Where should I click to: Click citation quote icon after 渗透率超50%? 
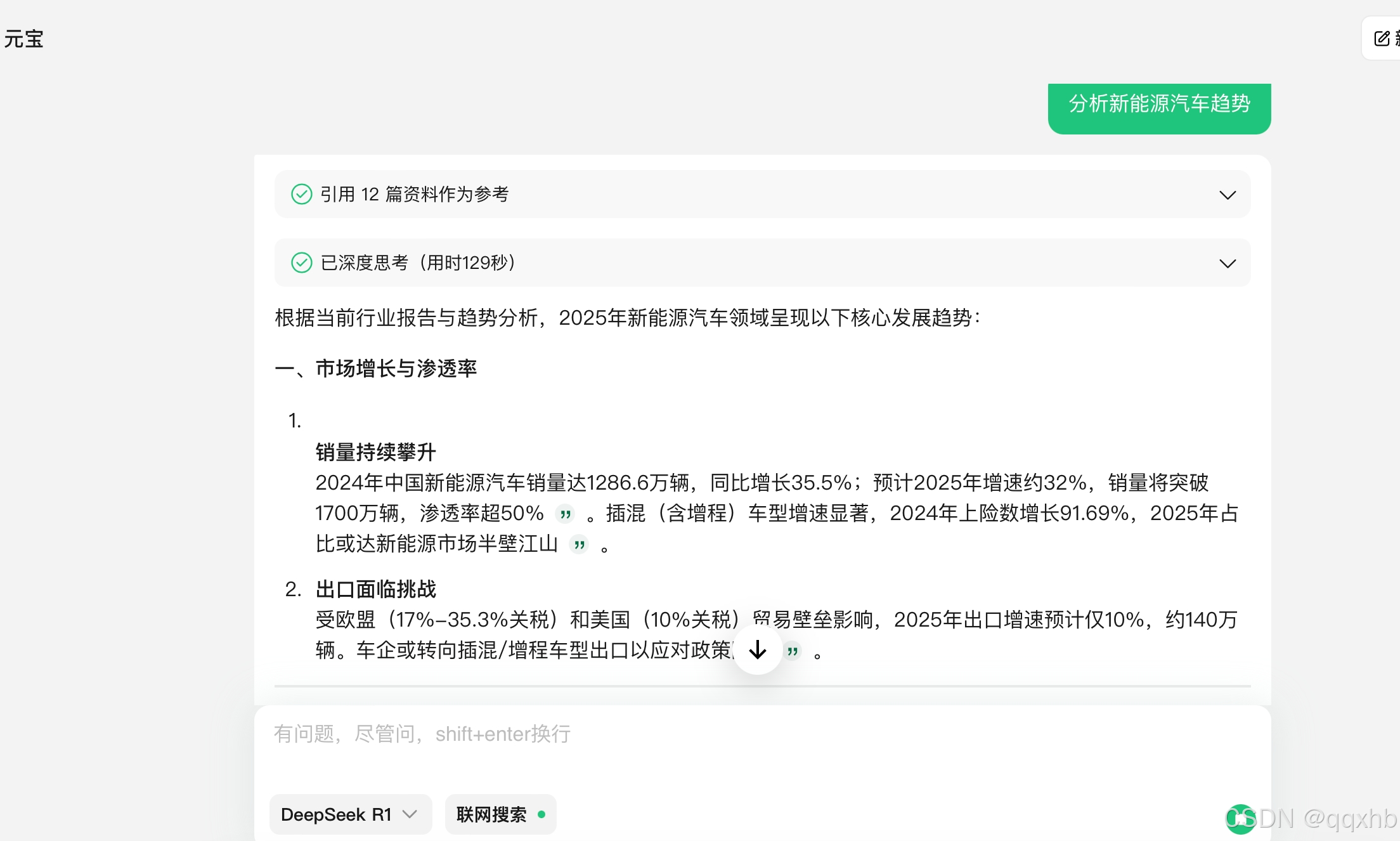point(566,514)
